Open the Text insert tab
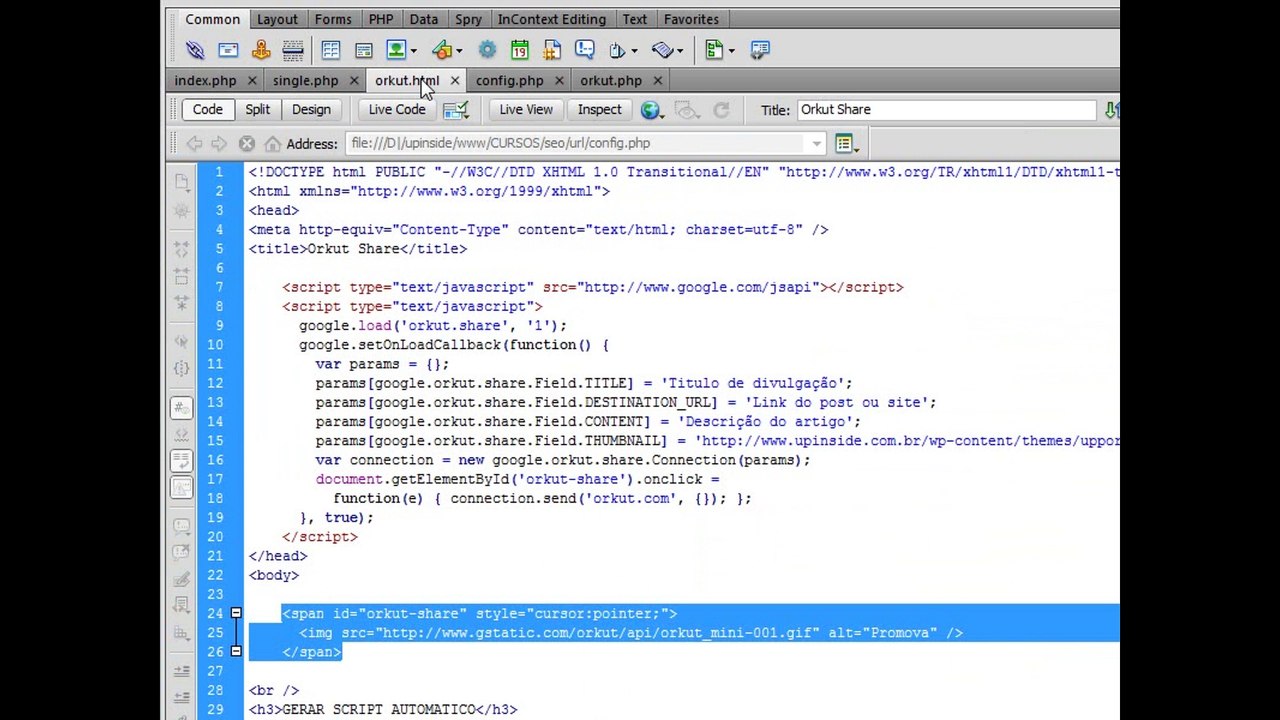Screen dimensions: 1280x720 coord(635,19)
